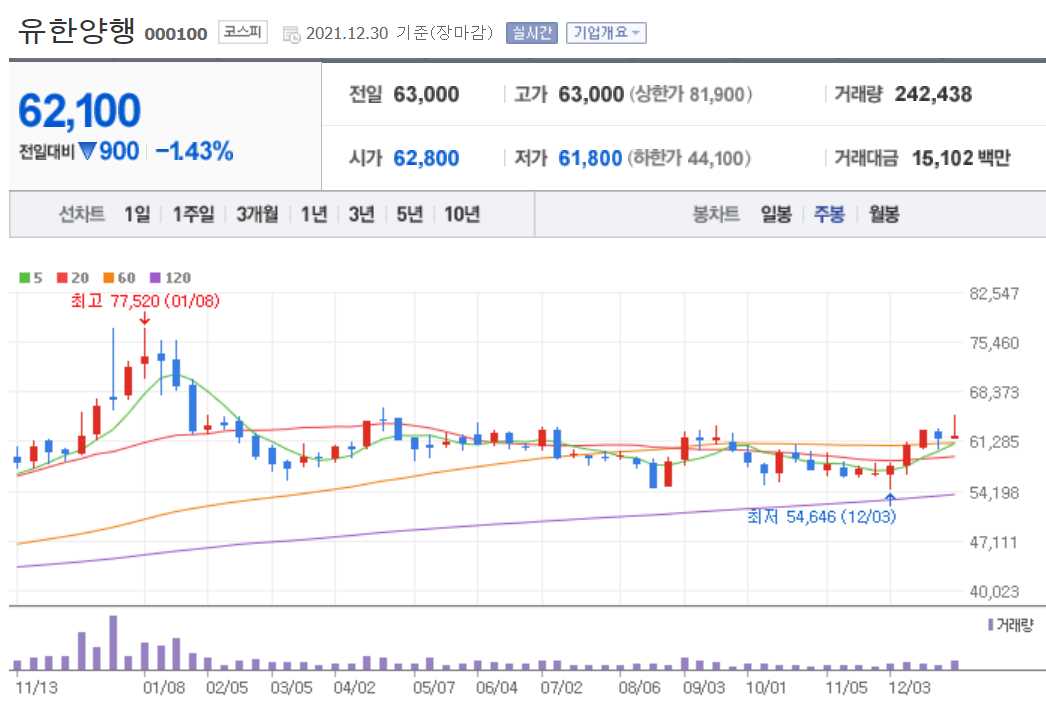Click the calendar icon beside the date

(292, 34)
